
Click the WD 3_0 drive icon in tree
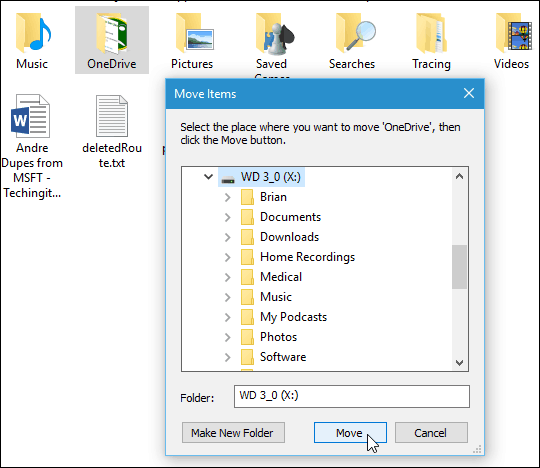228,179
